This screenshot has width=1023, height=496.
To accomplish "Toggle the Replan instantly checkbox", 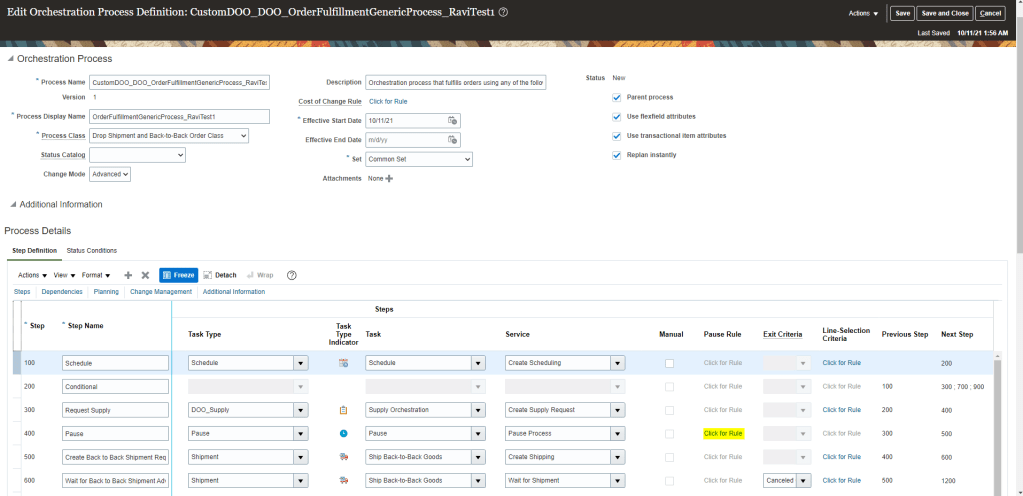I will [x=617, y=155].
